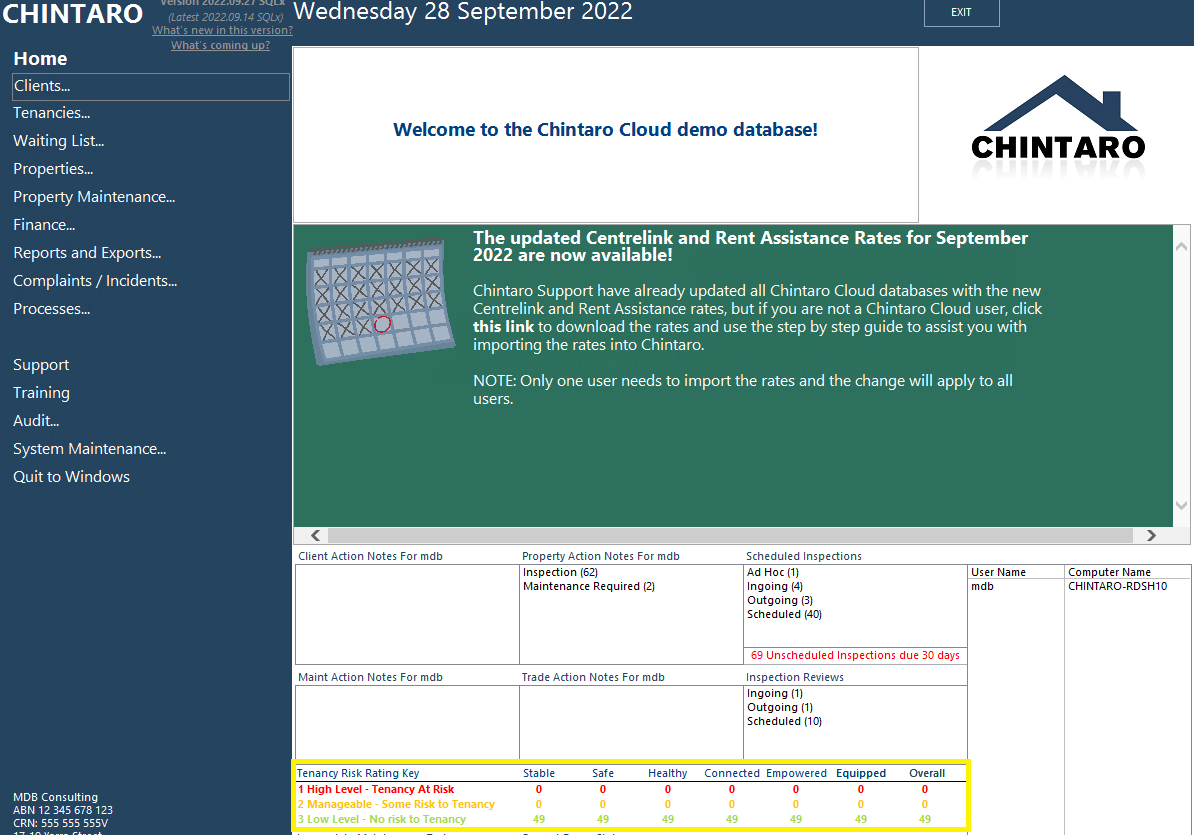Screen dimensions: 1199x835
Task: Open Reports and Exports
Action: pos(87,253)
